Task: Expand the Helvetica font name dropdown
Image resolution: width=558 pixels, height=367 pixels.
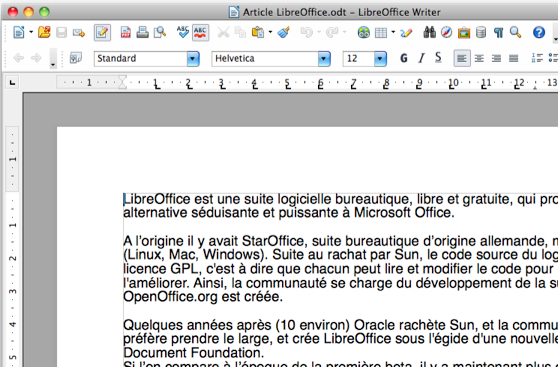Action: coord(324,59)
